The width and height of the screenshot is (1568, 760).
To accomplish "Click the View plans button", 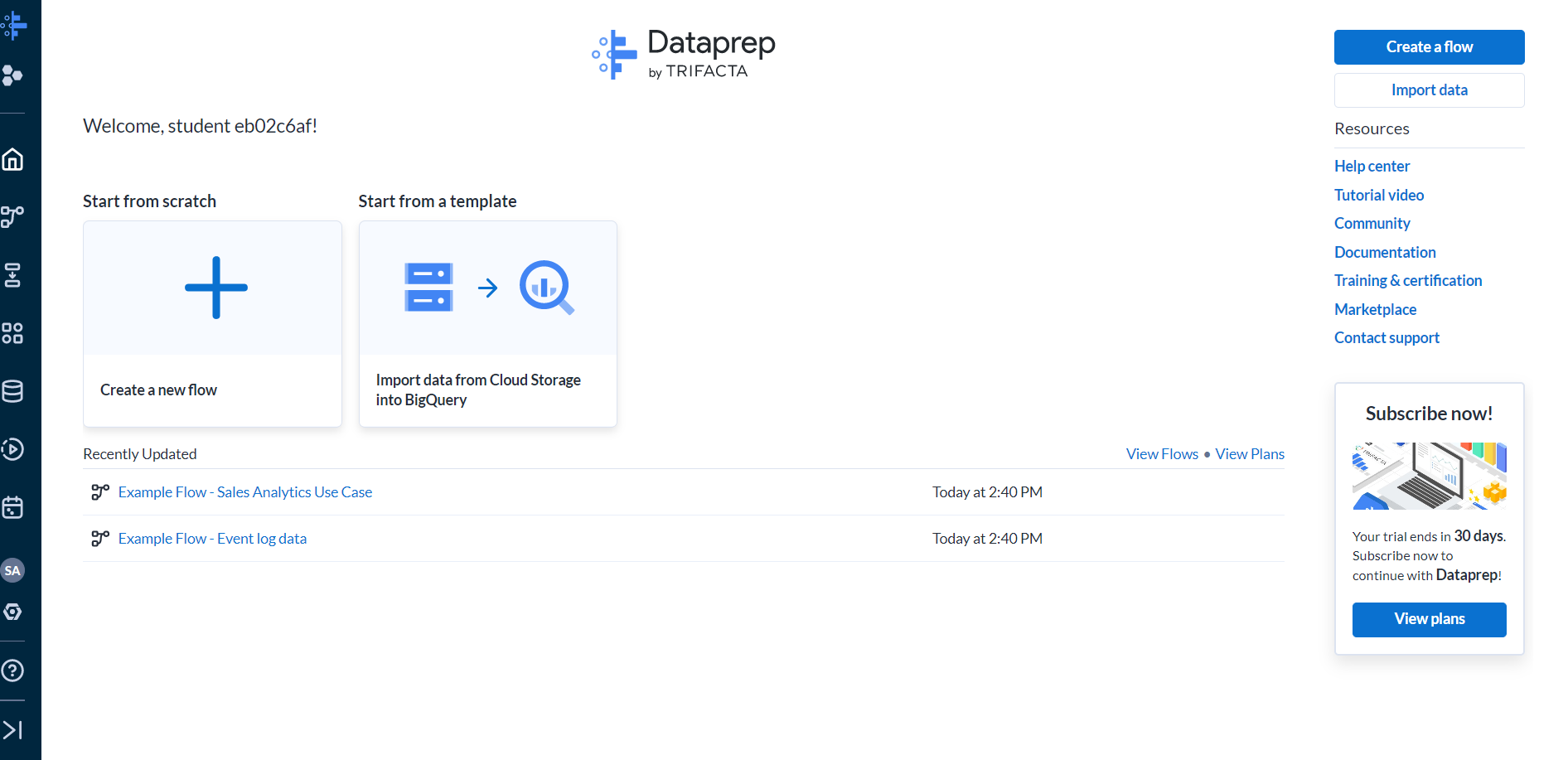I will [1430, 619].
